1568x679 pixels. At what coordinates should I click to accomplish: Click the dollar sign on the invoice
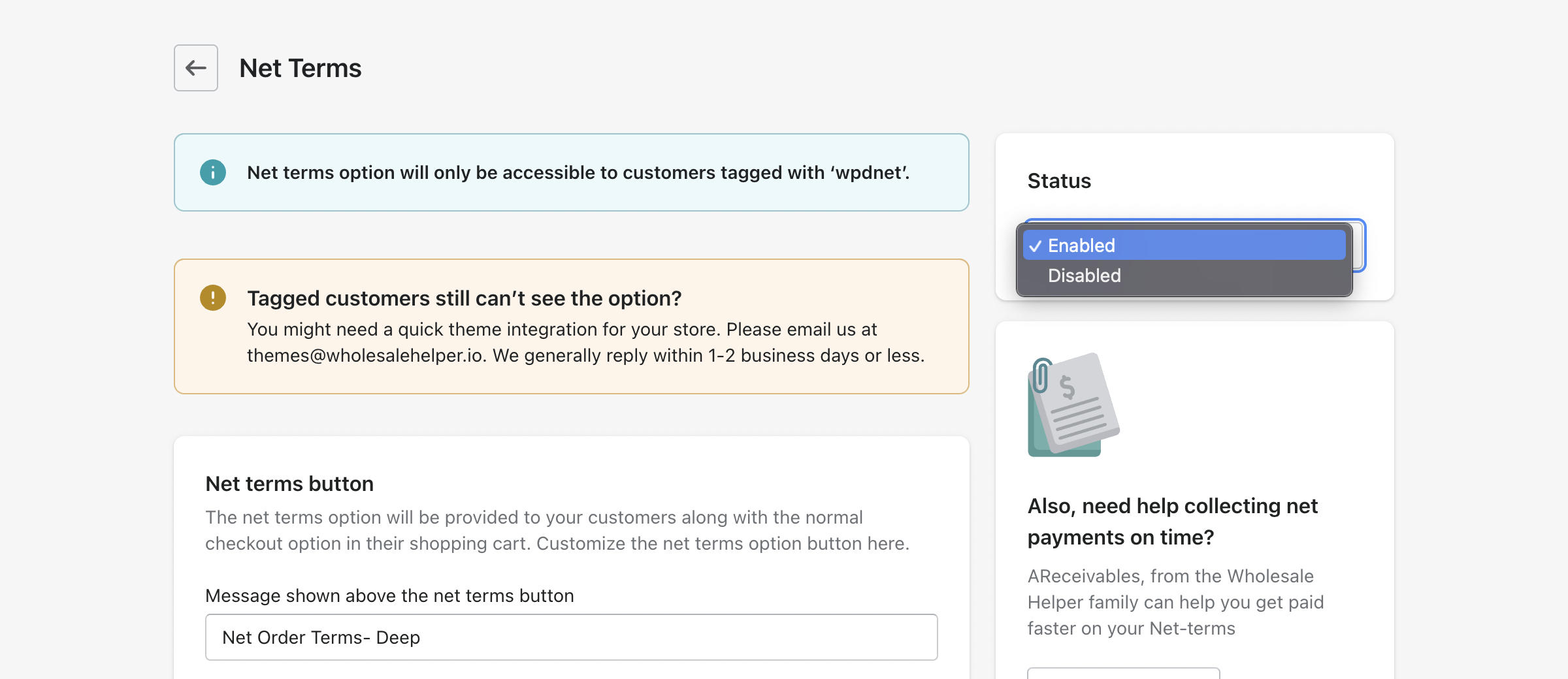coord(1067,387)
